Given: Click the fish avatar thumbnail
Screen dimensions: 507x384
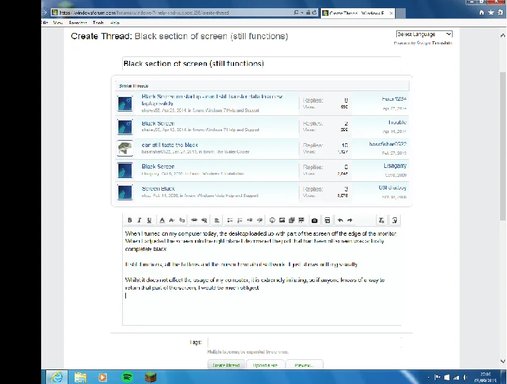Looking at the screenshot, I should 125,148.
